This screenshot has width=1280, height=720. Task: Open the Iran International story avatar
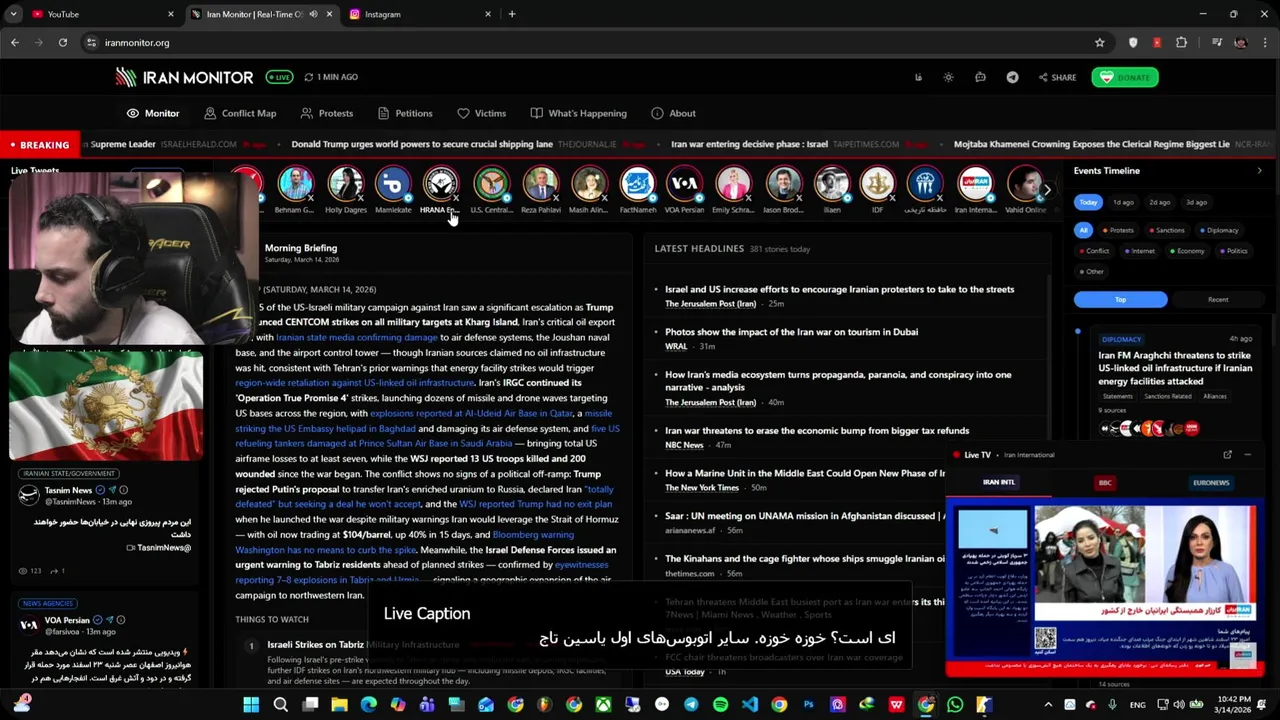click(975, 185)
